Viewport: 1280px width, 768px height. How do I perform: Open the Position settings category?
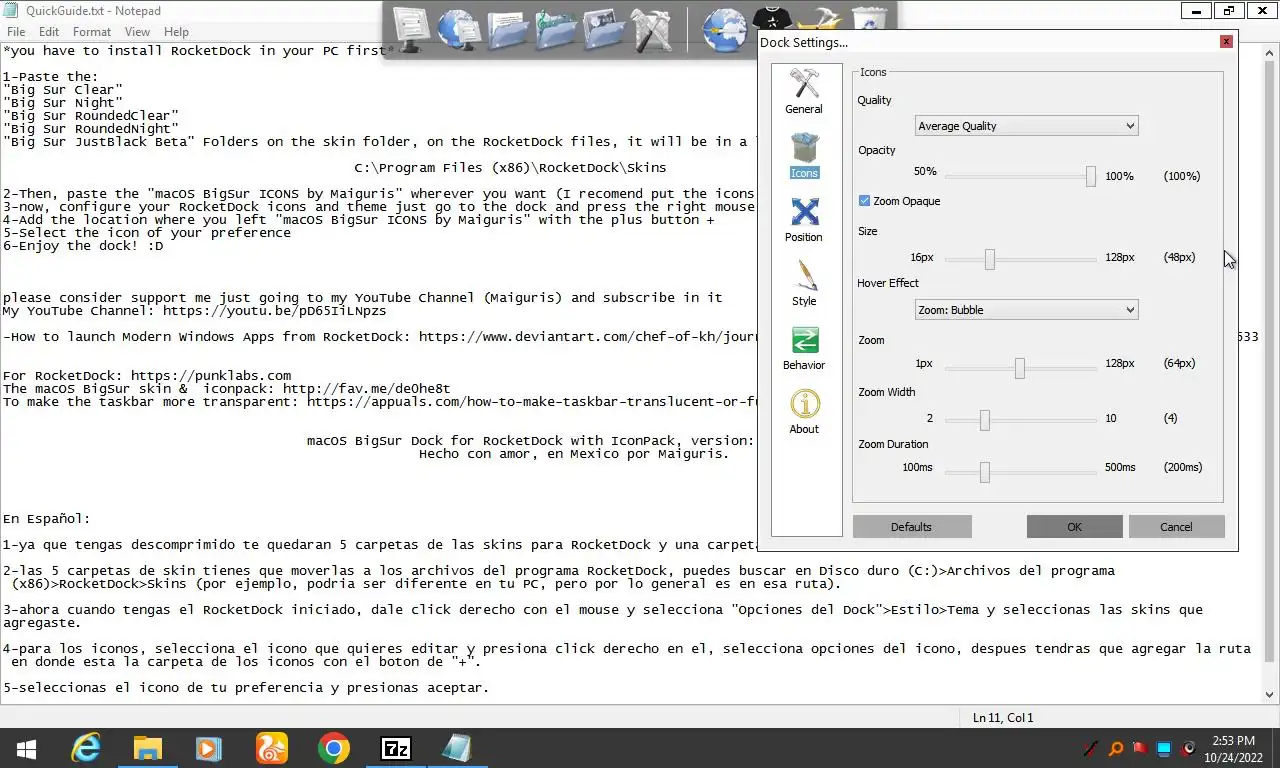pyautogui.click(x=804, y=220)
